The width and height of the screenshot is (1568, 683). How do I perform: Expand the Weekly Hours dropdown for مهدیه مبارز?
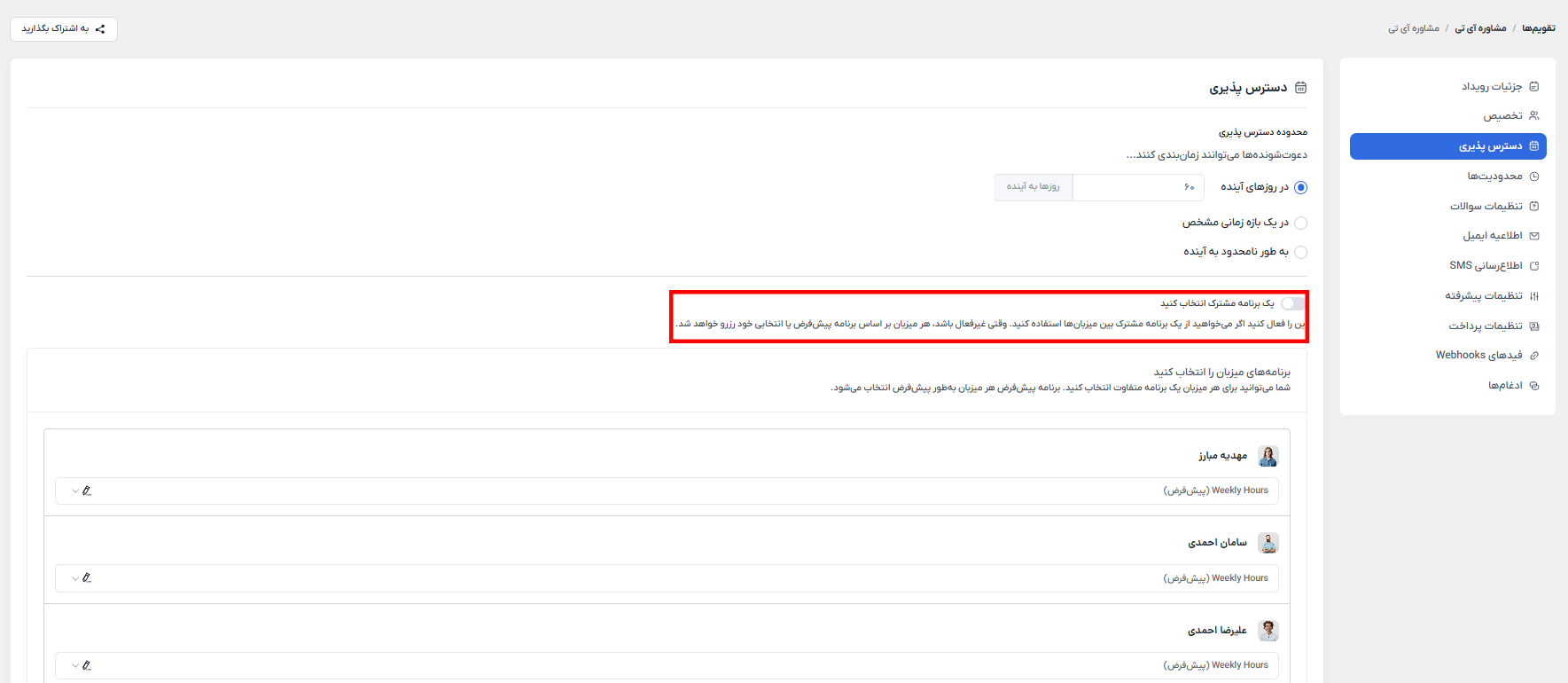(x=75, y=491)
